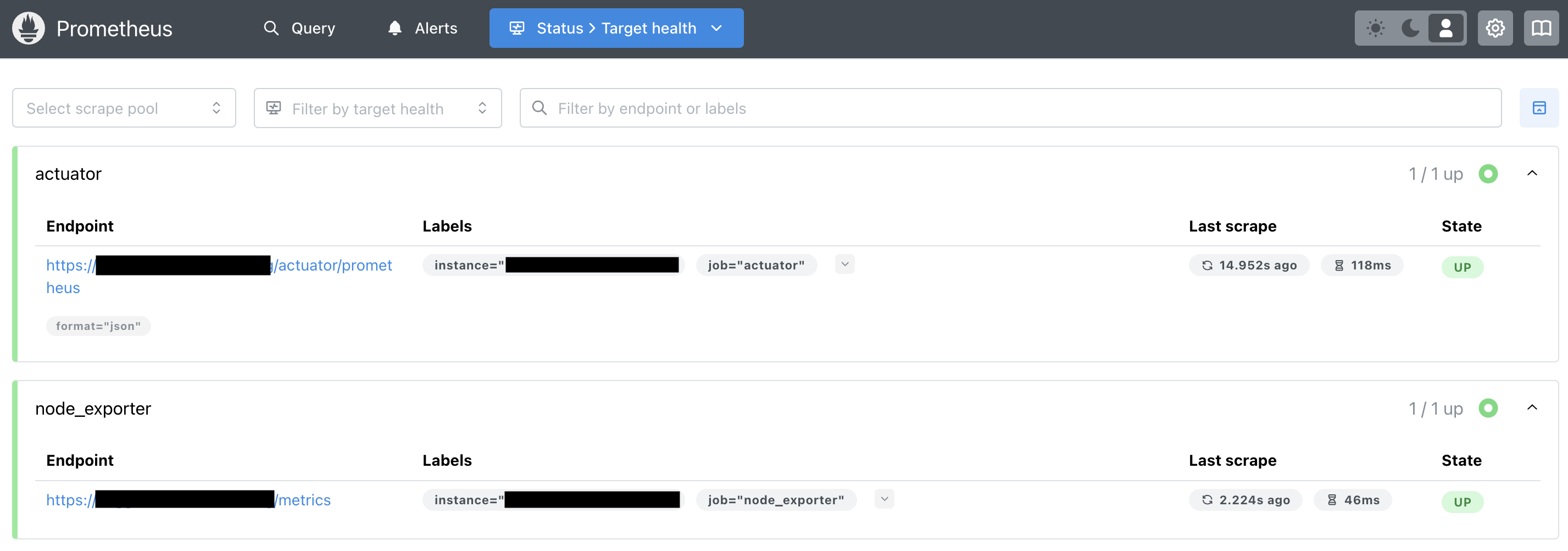Click actuator green health ring icon
Image resolution: width=1568 pixels, height=551 pixels.
pos(1488,174)
